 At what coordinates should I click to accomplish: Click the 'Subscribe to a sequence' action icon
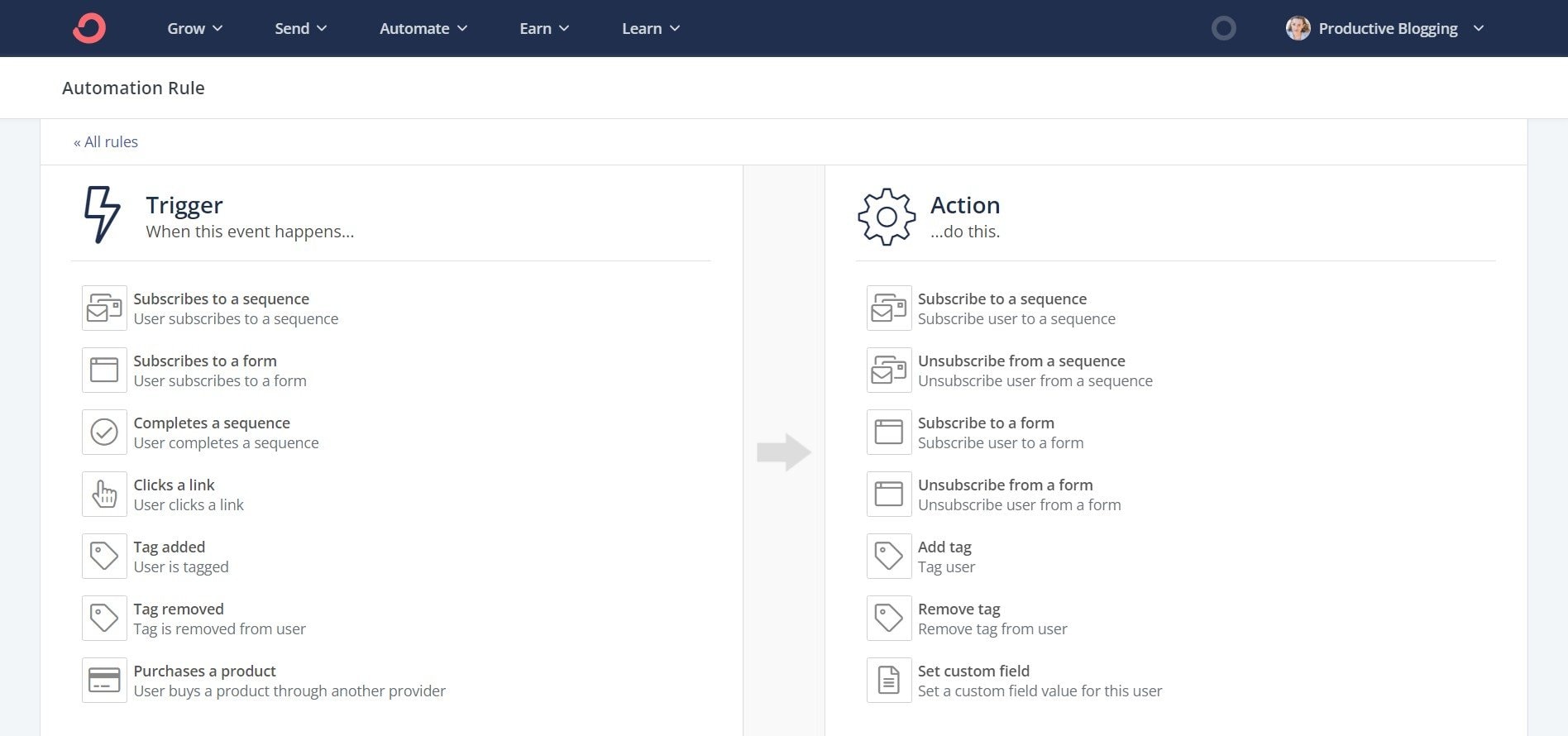point(889,308)
